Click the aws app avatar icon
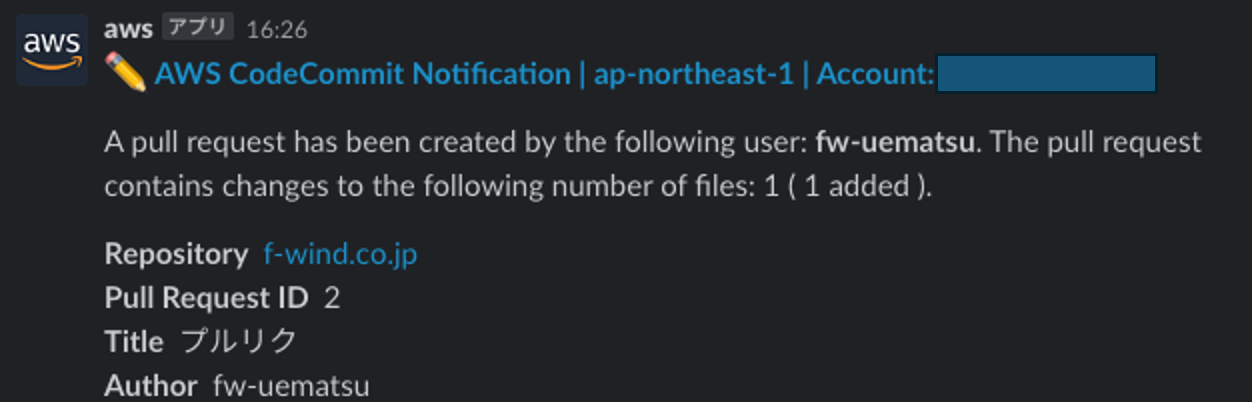1252x402 pixels. 52,50
